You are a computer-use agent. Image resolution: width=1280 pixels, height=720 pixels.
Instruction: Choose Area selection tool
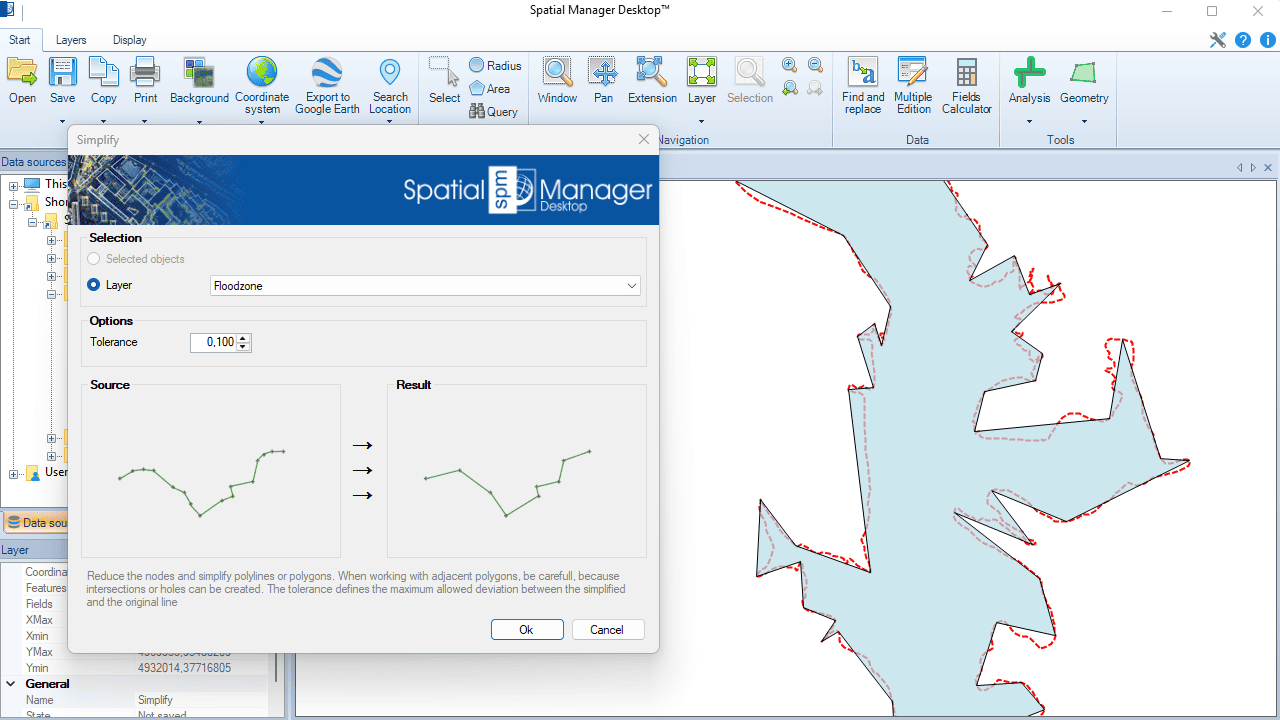(490, 88)
